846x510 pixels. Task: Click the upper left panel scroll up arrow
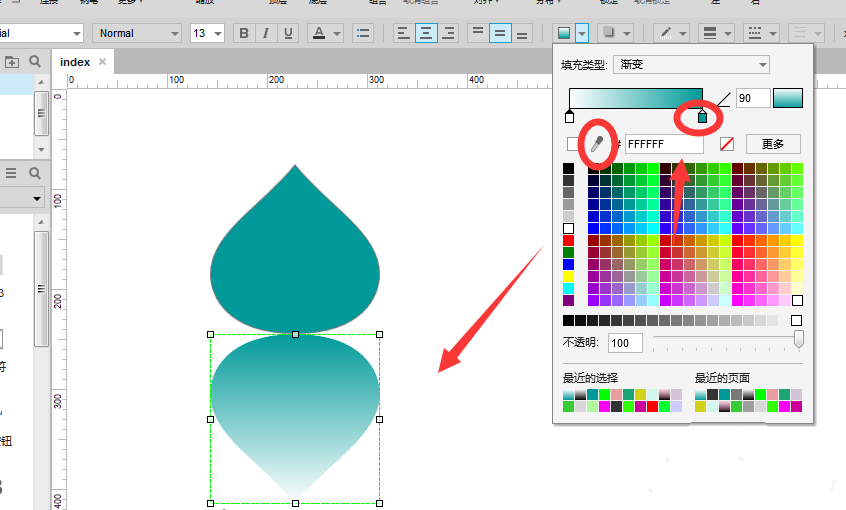41,82
